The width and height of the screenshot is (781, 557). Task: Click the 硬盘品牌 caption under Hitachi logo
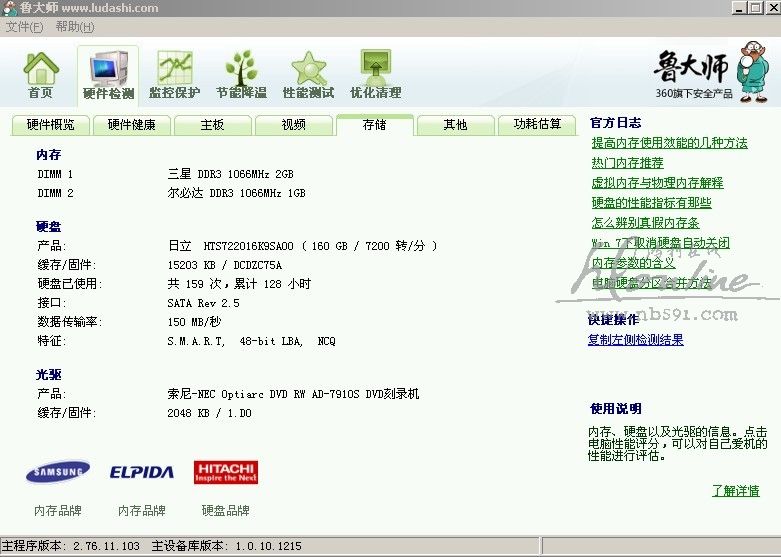coord(226,511)
